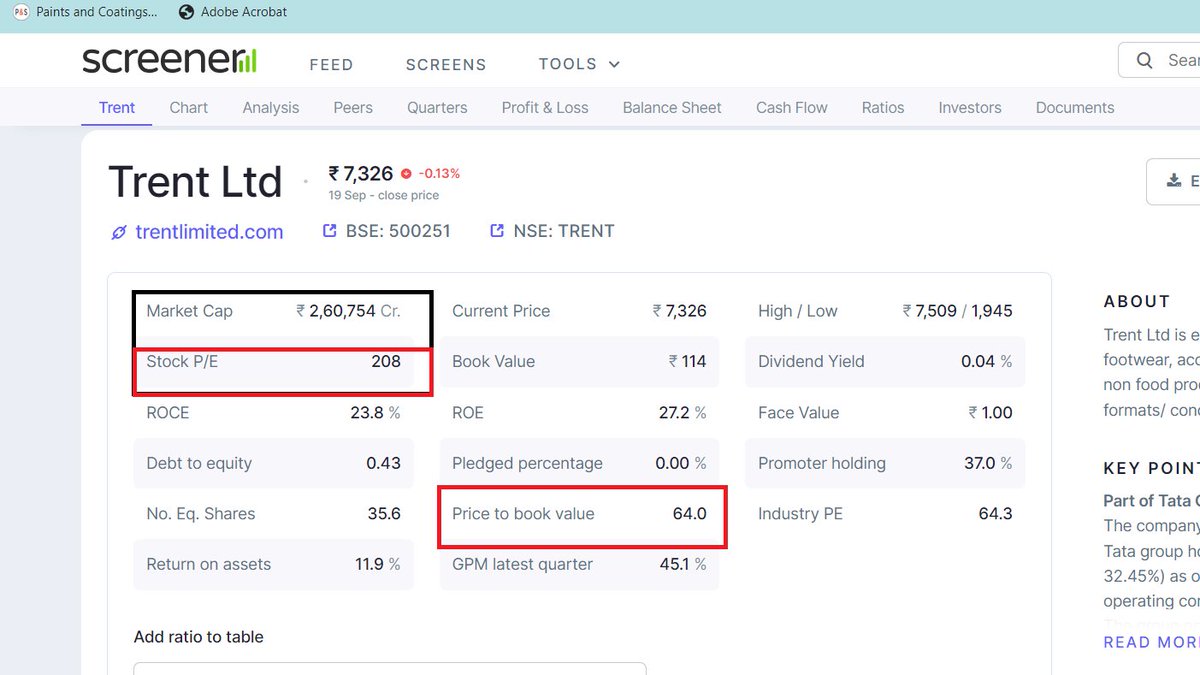Click the Book Value figure 114
The width and height of the screenshot is (1200, 675).
(x=687, y=362)
